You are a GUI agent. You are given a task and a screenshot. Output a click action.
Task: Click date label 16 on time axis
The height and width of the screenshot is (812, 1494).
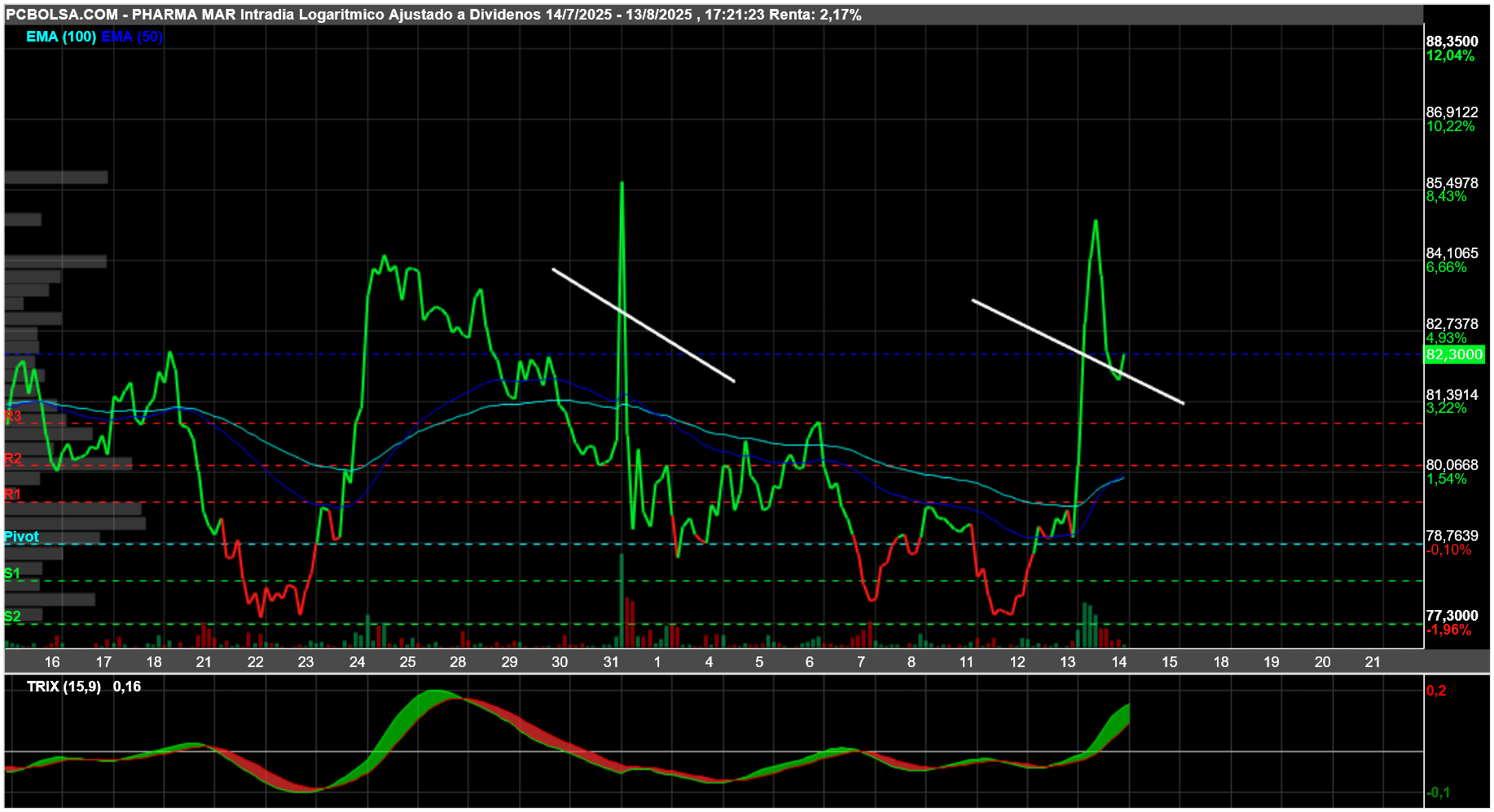click(x=52, y=662)
